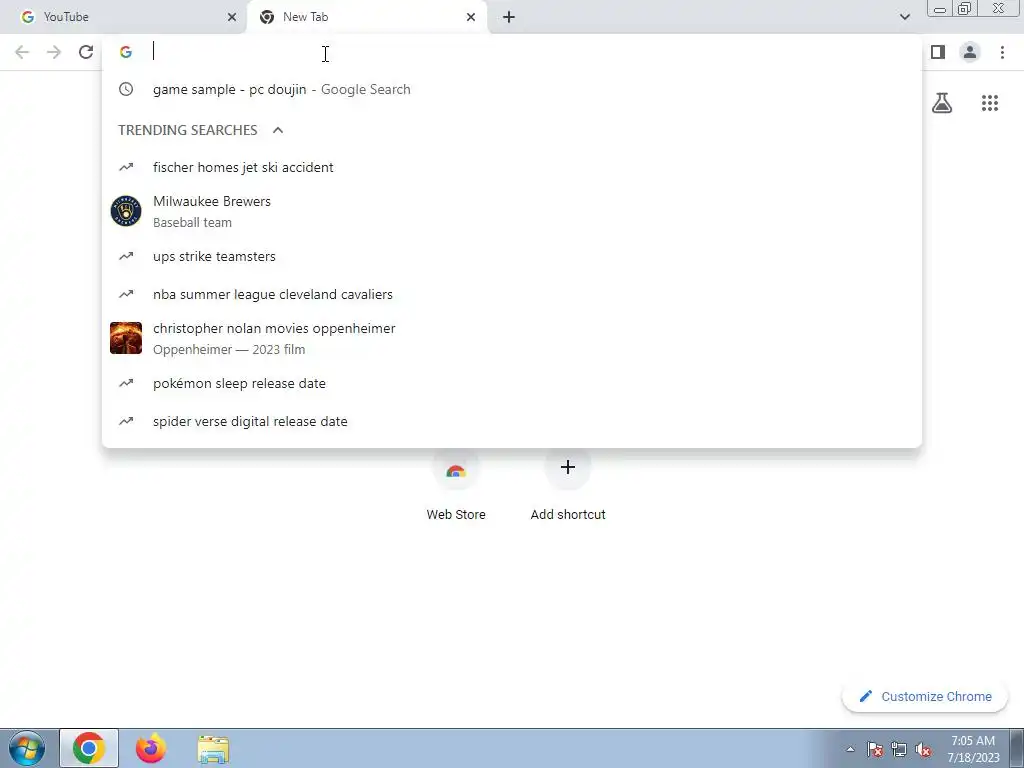Open the profile avatar menu
Image resolution: width=1024 pixels, height=768 pixels.
coord(970,52)
